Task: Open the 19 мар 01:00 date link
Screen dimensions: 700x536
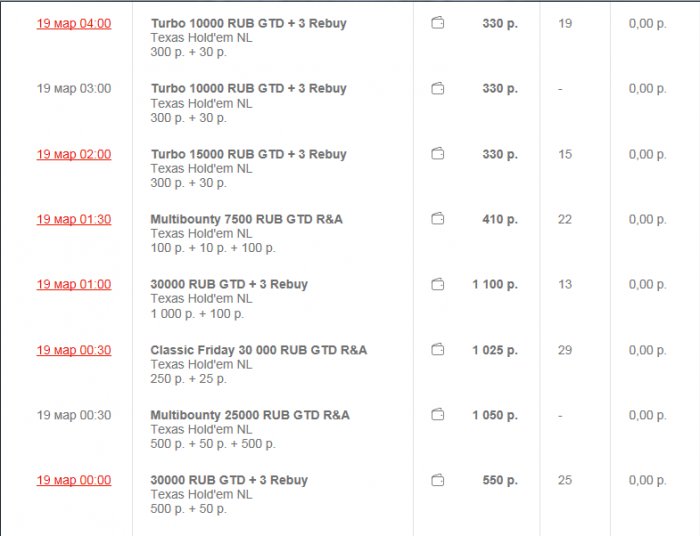Action: (x=74, y=285)
